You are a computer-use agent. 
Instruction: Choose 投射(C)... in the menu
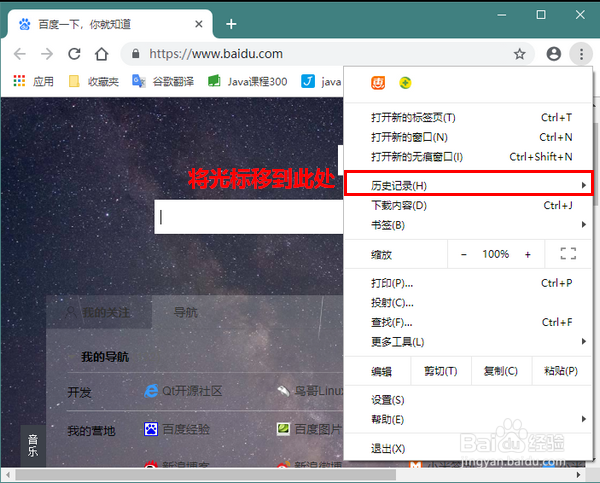[468, 303]
